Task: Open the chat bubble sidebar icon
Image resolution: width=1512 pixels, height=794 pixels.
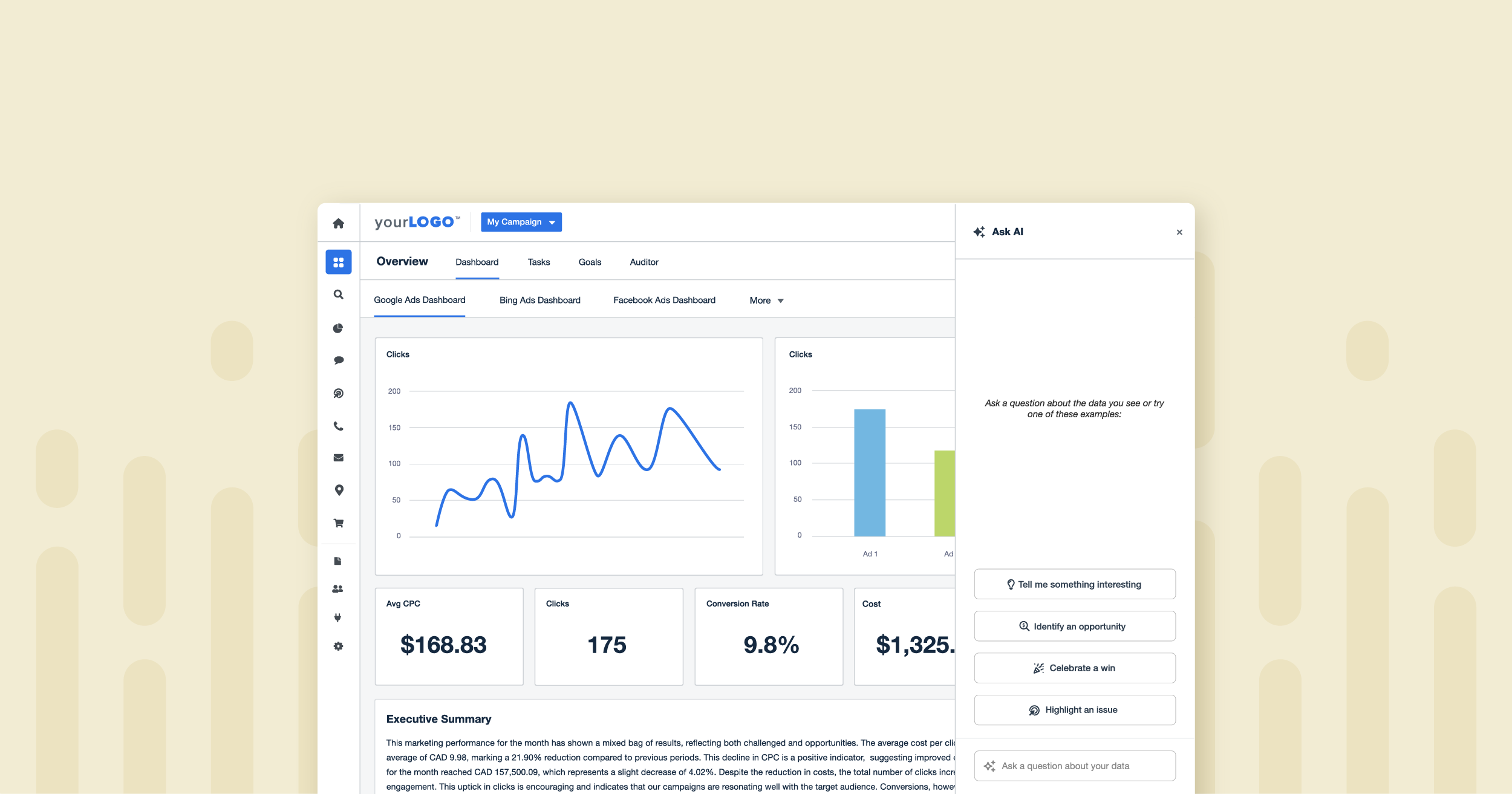Action: pyautogui.click(x=338, y=360)
